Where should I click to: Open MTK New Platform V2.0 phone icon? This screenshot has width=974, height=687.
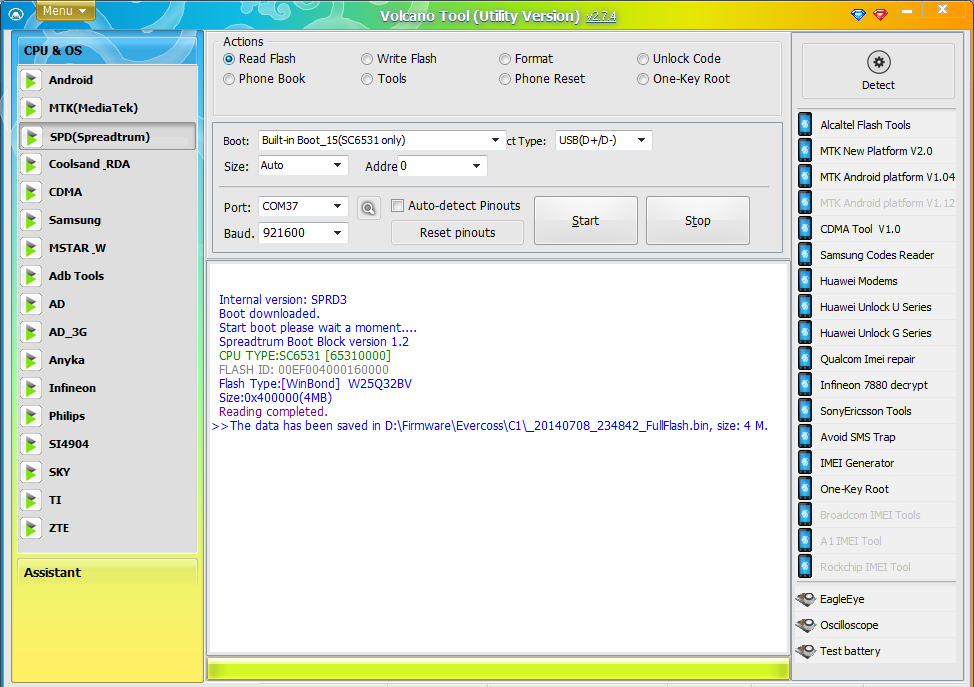805,151
